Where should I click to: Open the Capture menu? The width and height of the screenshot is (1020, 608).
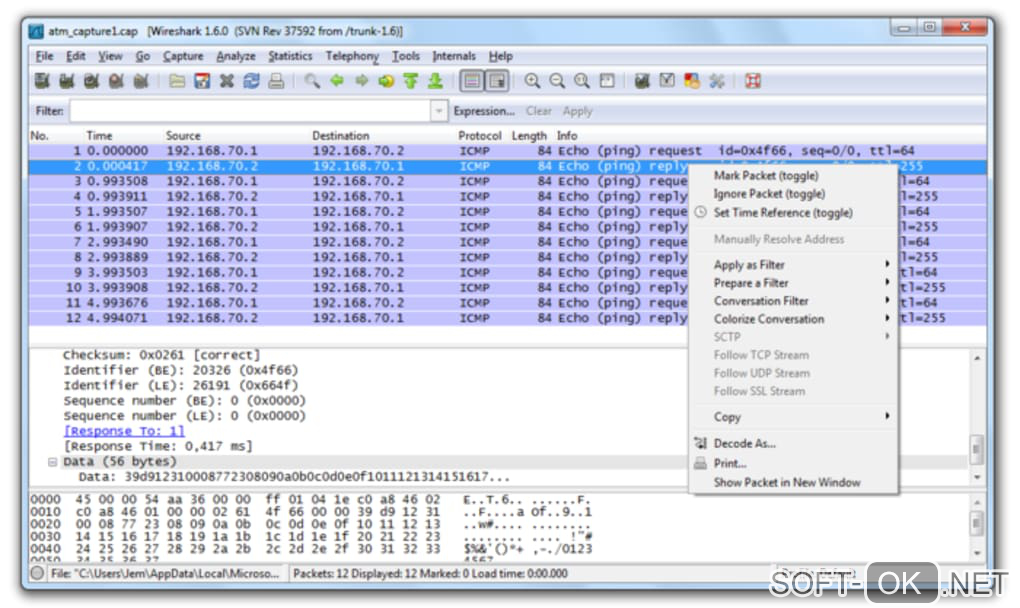click(x=183, y=56)
